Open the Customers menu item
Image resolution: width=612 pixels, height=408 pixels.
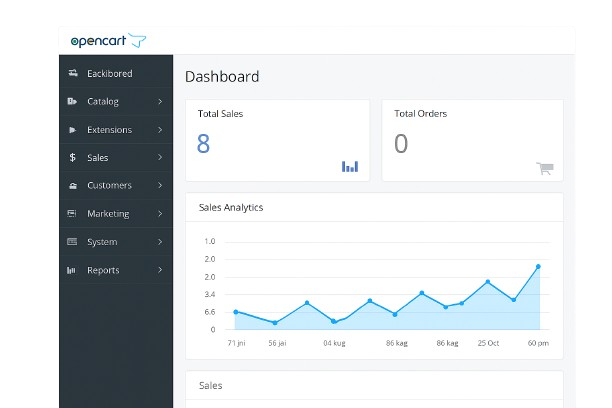(x=109, y=186)
